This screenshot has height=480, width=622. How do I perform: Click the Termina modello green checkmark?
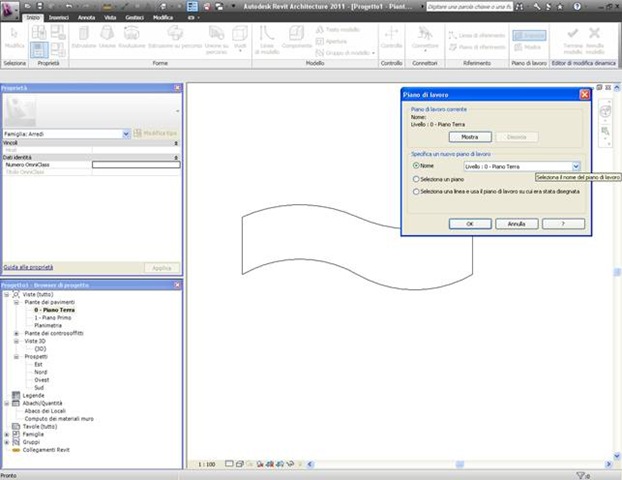[x=573, y=35]
